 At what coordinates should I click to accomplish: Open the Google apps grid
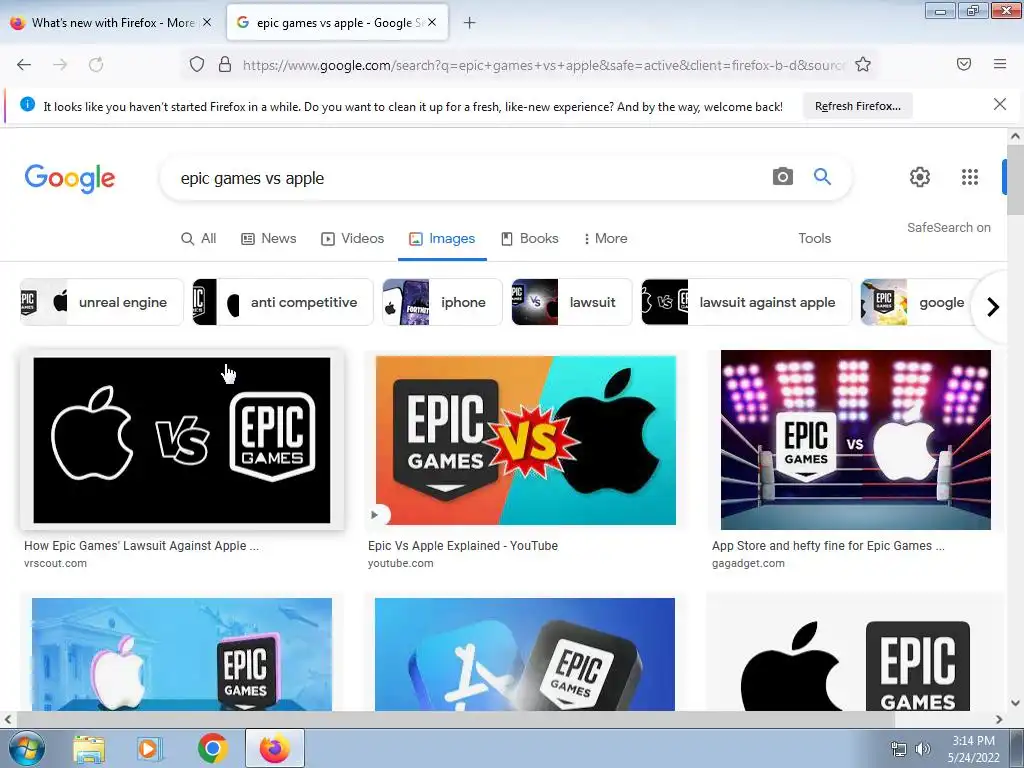(970, 177)
